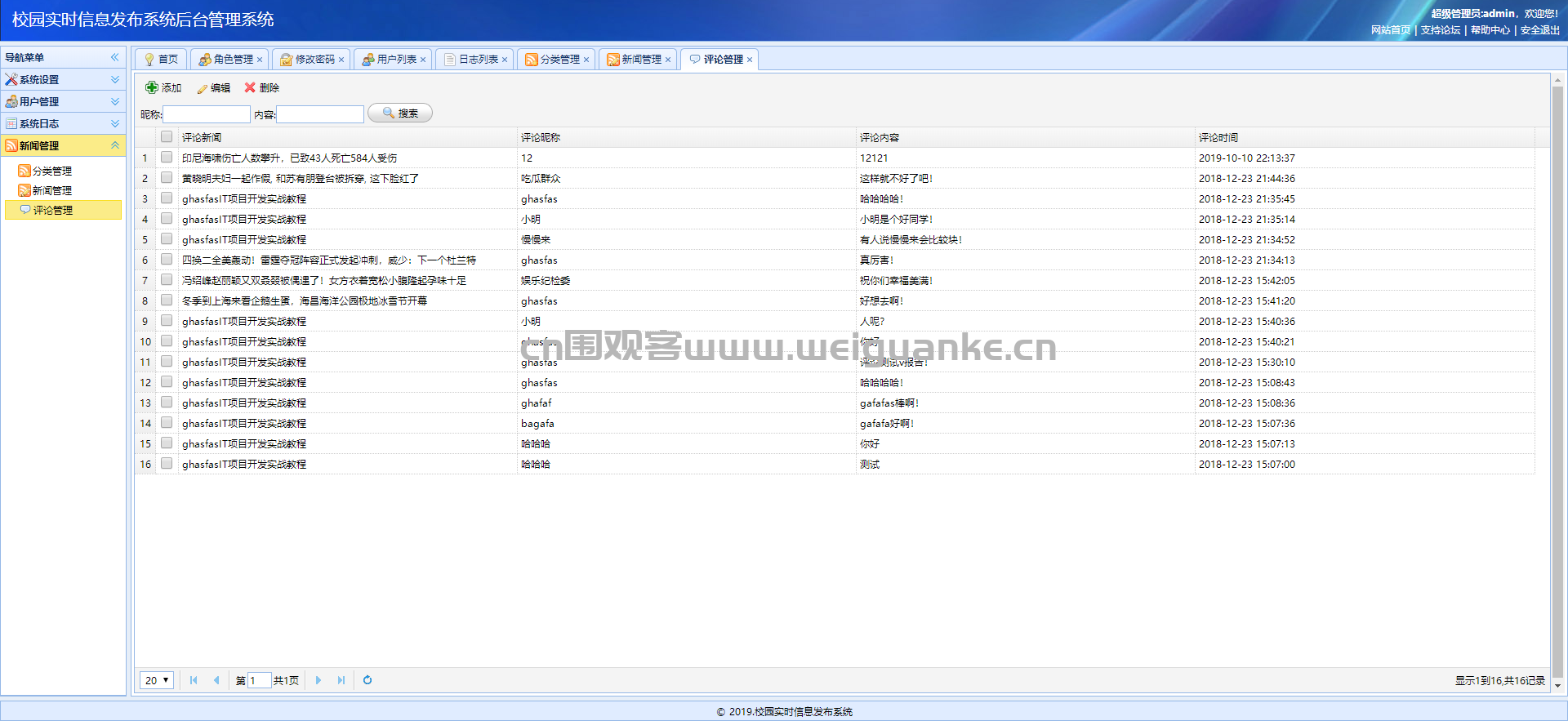The image size is (1568, 721).
Task: Refresh the comment table with reload icon
Action: [x=367, y=680]
